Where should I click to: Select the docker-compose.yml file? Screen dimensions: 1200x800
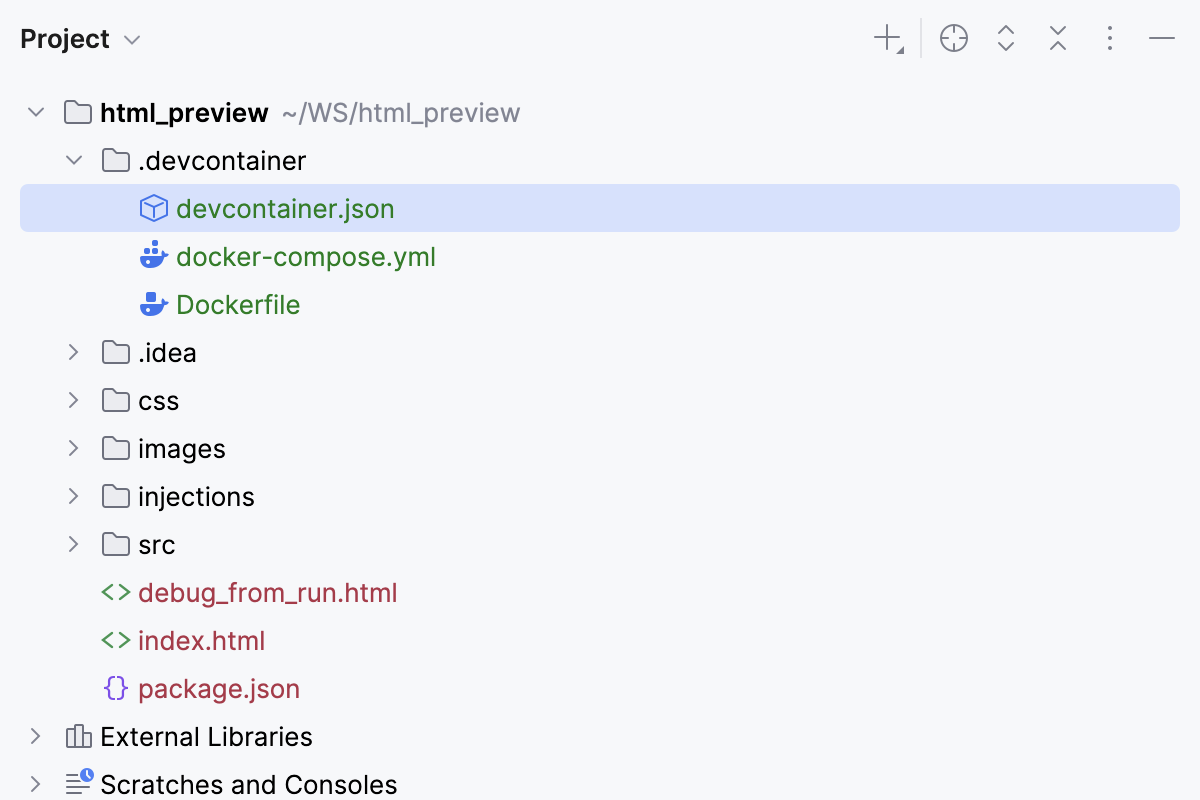pyautogui.click(x=306, y=256)
